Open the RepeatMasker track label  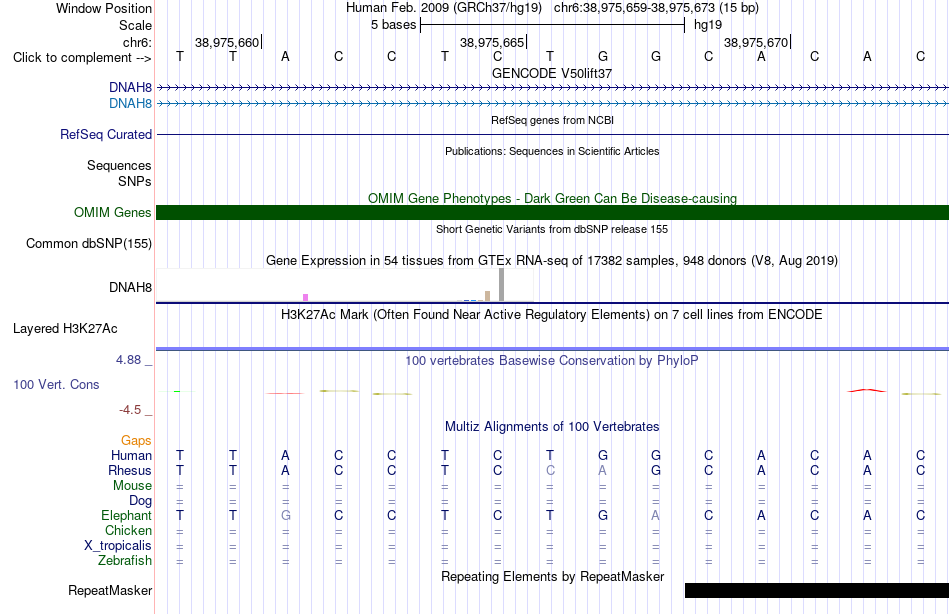coord(110,590)
